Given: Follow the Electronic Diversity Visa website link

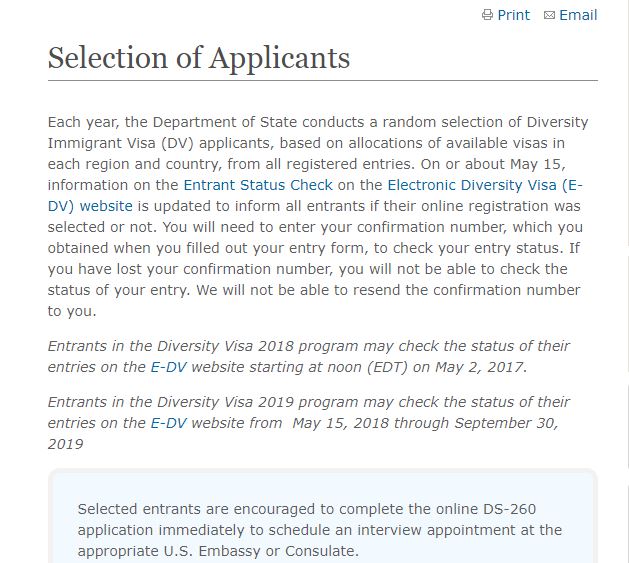Looking at the screenshot, I should (x=315, y=195).
